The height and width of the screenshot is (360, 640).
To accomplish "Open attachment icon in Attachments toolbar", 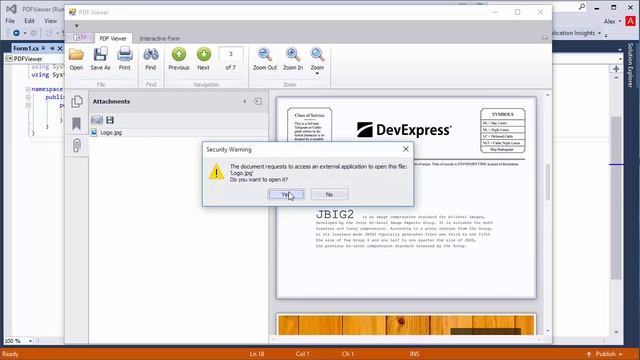I will 97,120.
